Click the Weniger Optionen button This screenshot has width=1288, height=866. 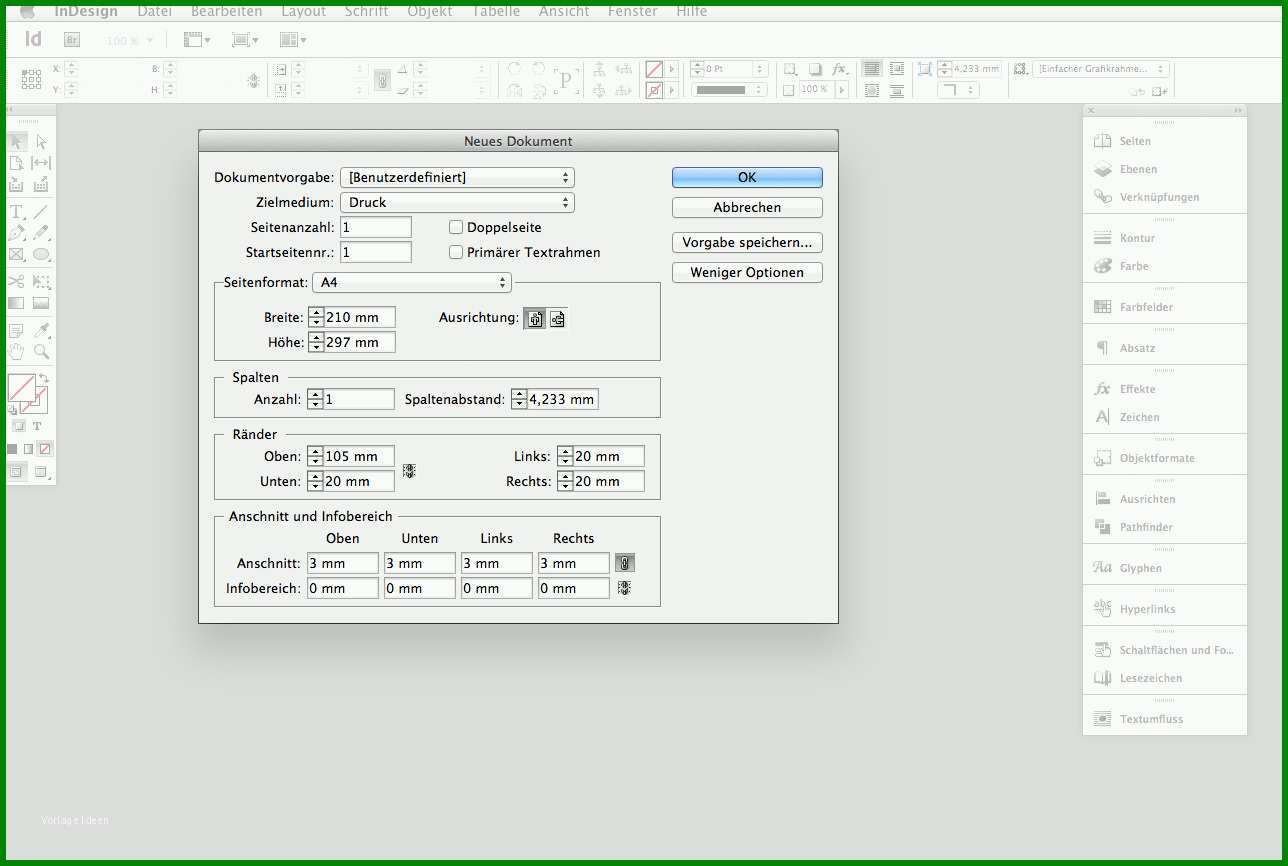[x=747, y=272]
